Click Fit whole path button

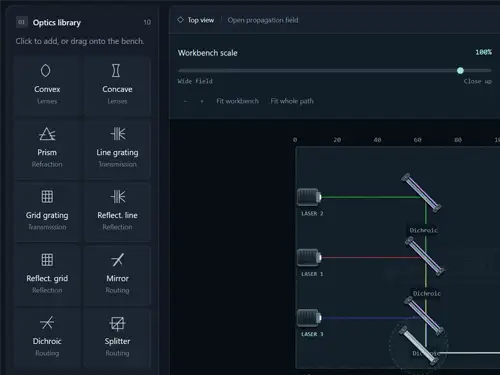(292, 101)
